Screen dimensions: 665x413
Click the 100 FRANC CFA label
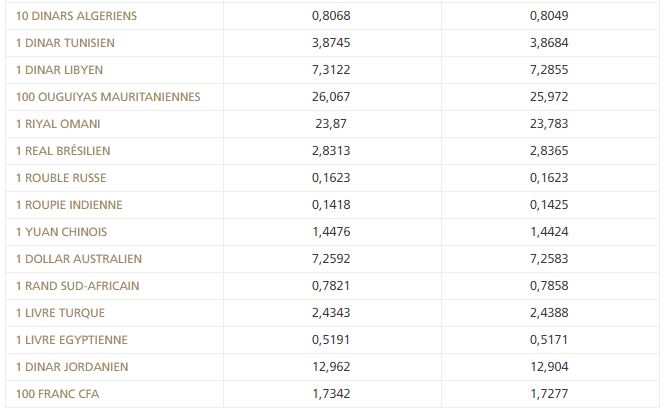[x=58, y=395]
